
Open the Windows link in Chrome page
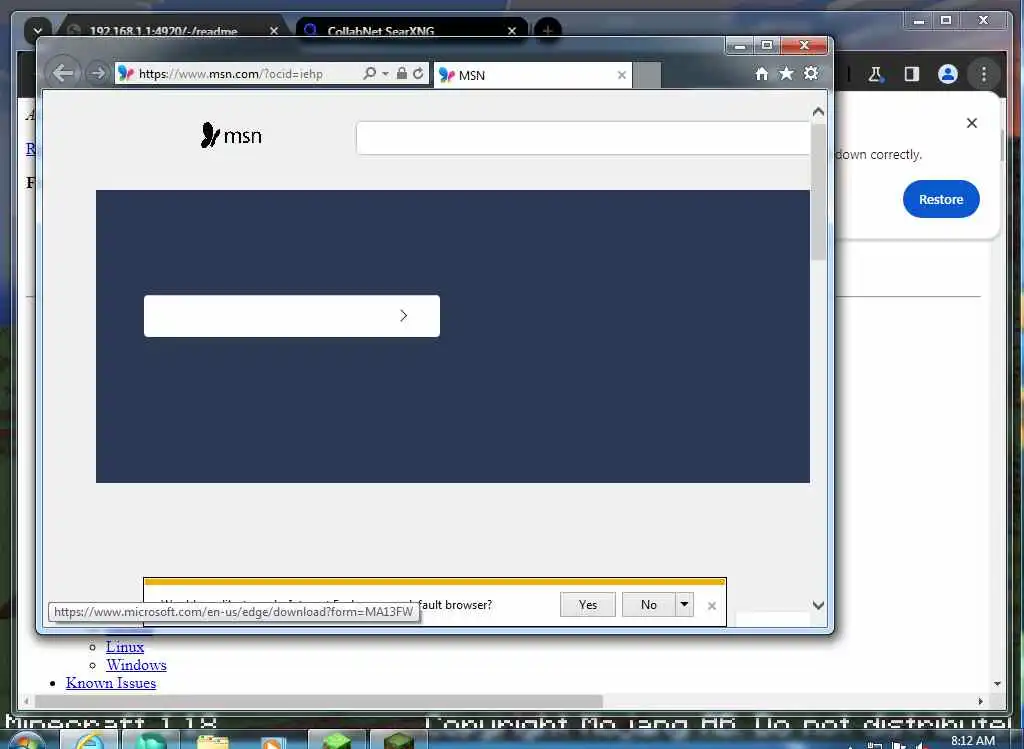pos(136,665)
